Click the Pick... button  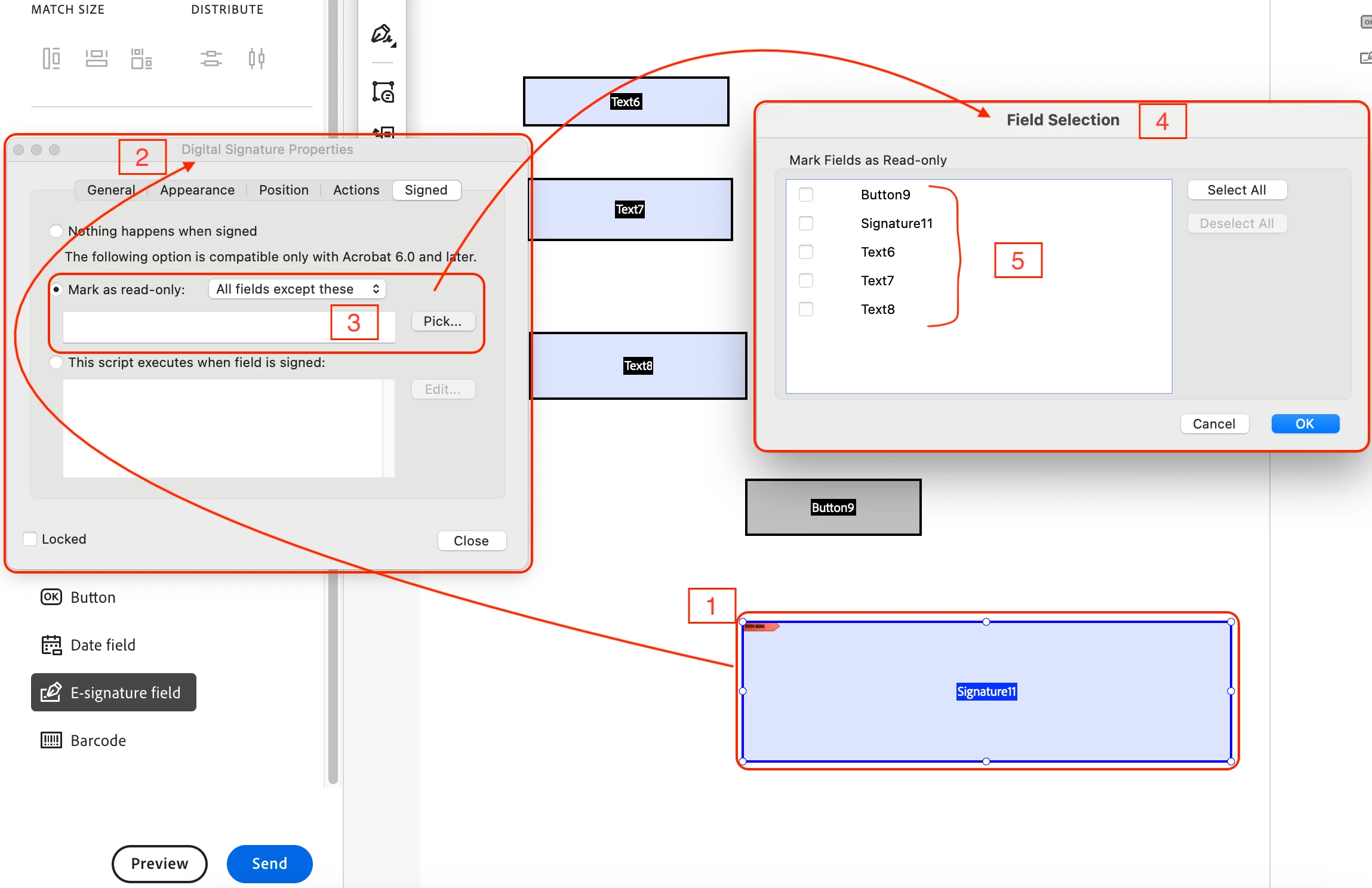pyautogui.click(x=442, y=321)
